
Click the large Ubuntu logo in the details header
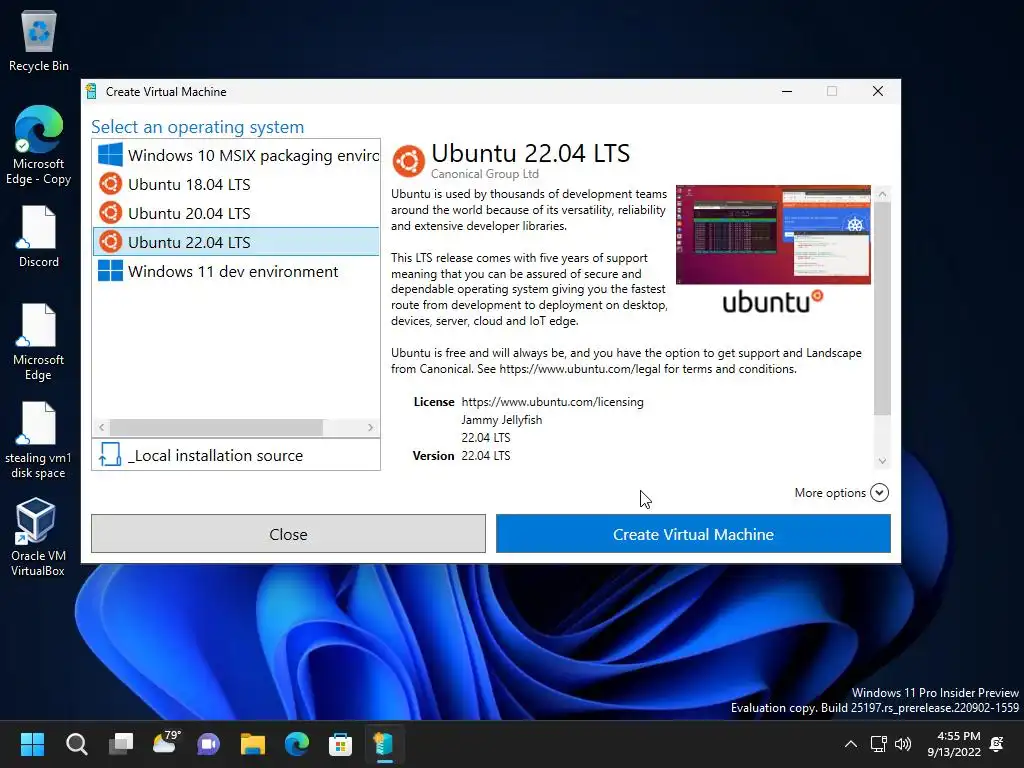409,161
